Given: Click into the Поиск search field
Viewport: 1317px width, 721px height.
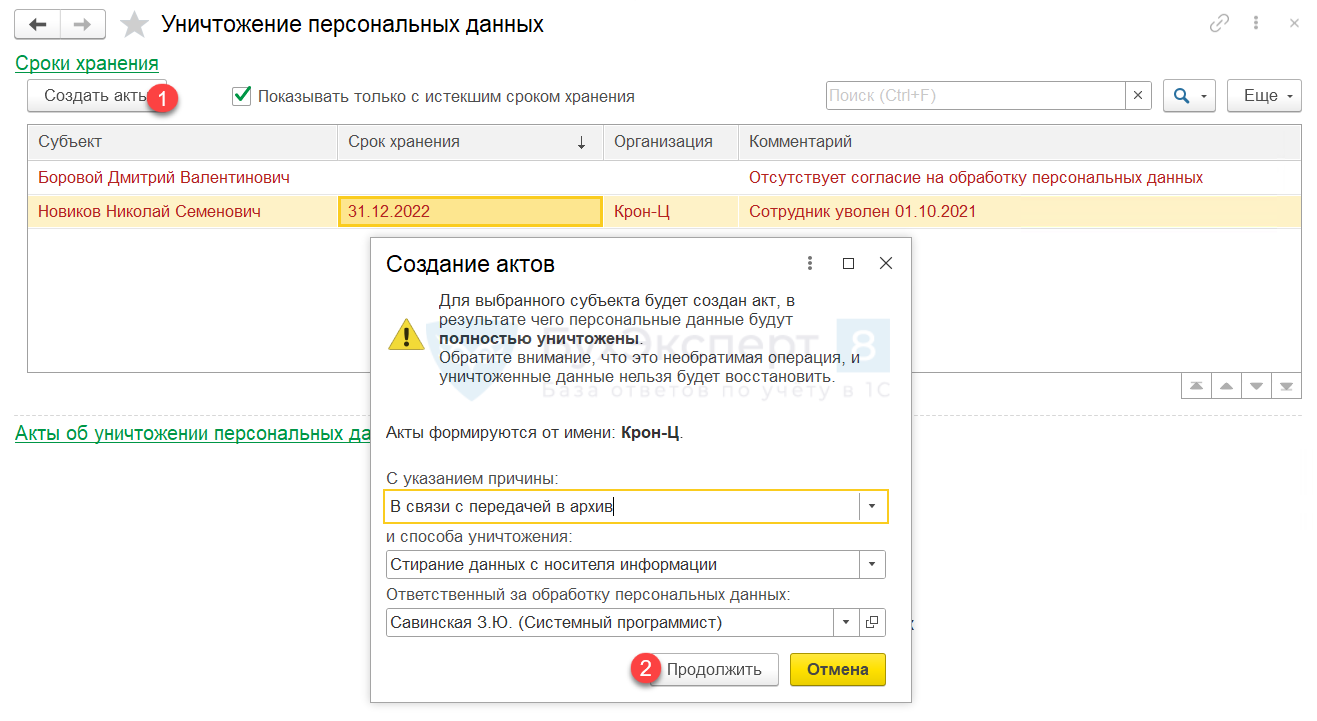Looking at the screenshot, I should (x=975, y=96).
